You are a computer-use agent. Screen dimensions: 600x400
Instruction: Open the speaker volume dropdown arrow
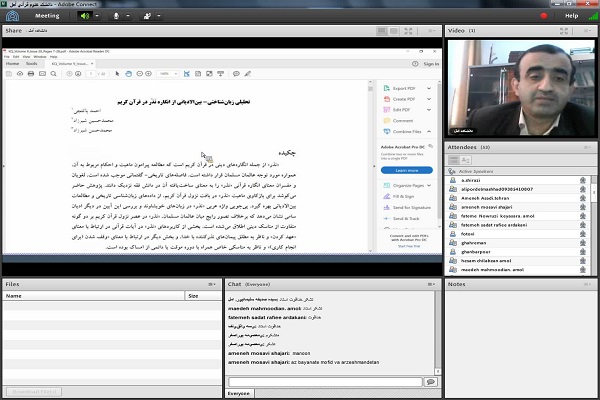point(97,16)
